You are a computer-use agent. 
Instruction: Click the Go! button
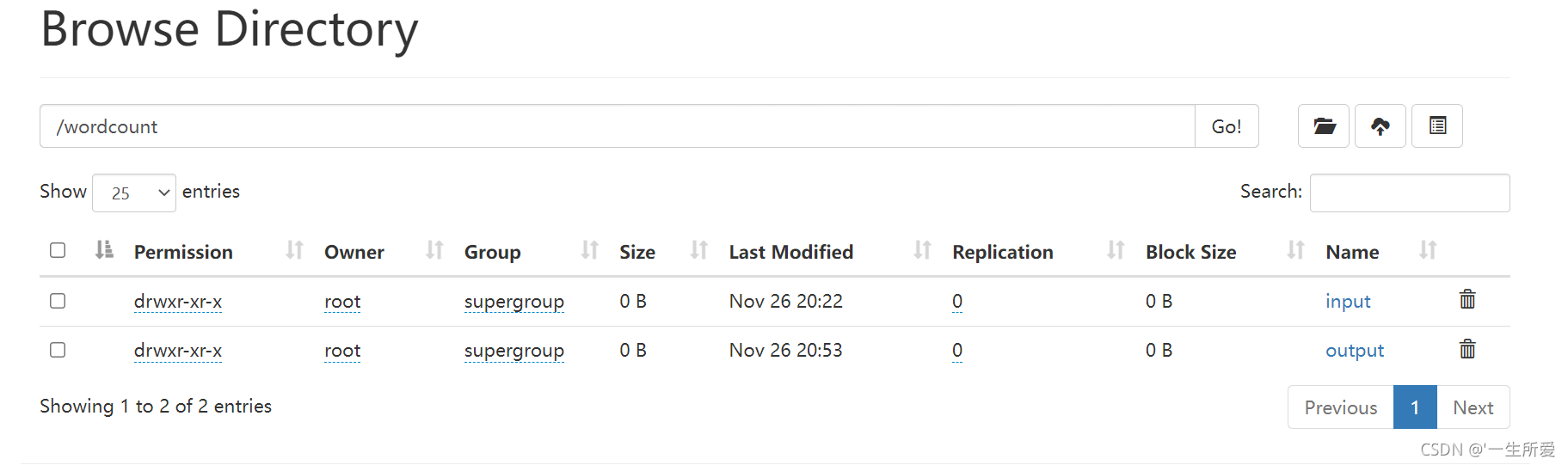point(1227,126)
